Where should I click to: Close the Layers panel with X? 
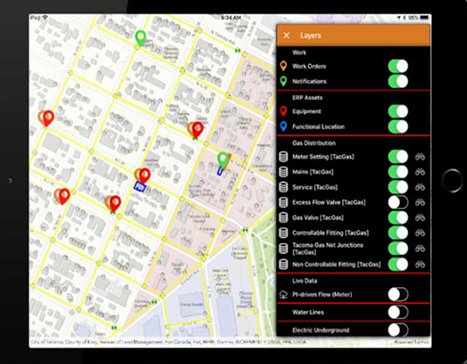point(287,35)
